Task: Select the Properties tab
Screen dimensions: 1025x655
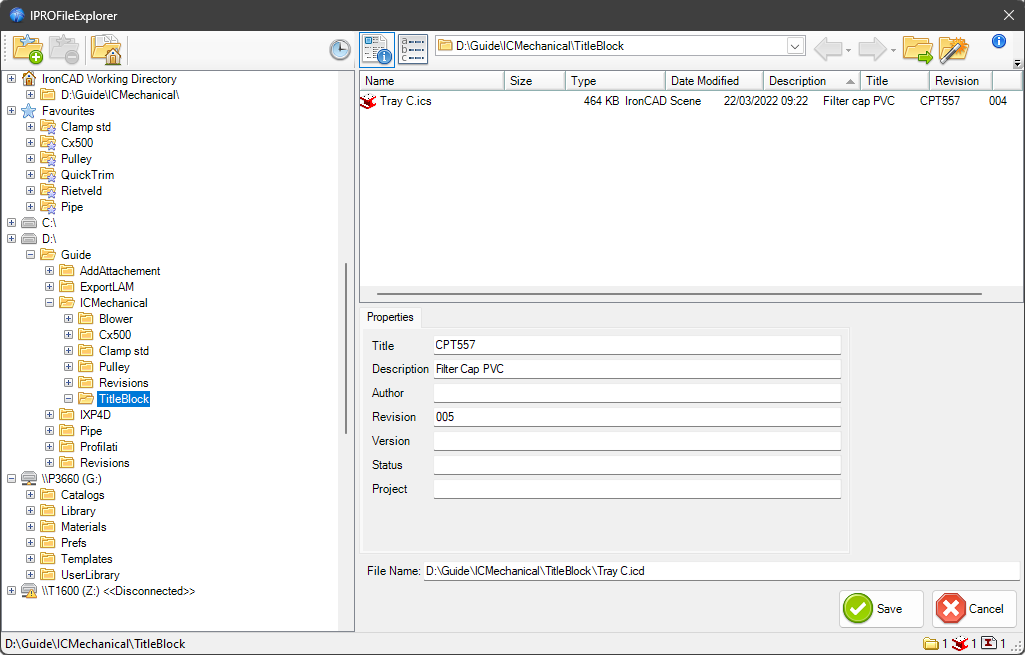Action: [x=390, y=317]
